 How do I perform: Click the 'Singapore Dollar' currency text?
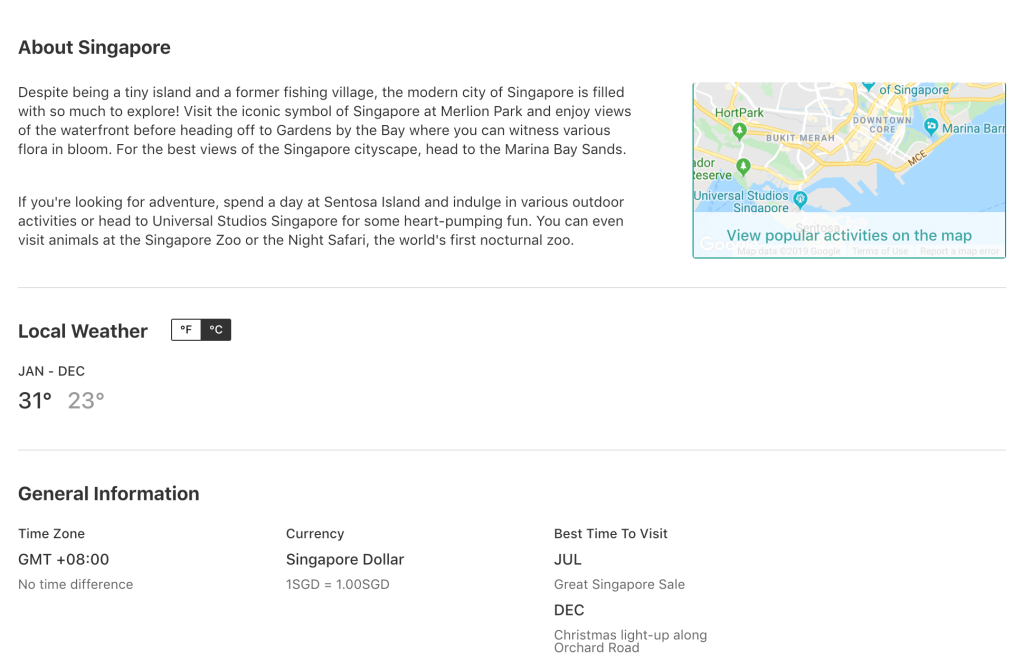(345, 560)
